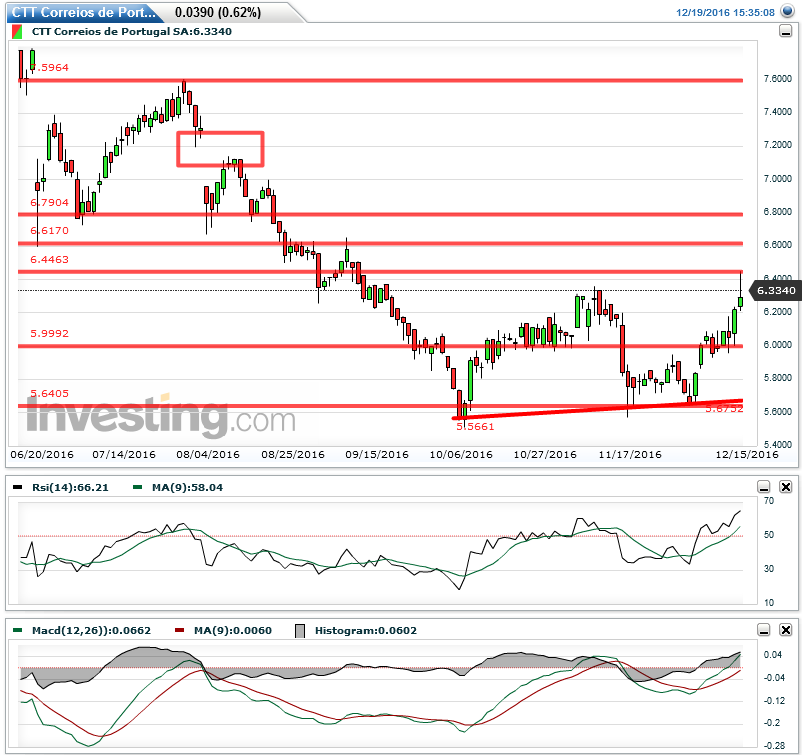Viewport: 803px width, 755px height.
Task: Select the CTT Correios de Port... chart tab
Action: [x=84, y=12]
